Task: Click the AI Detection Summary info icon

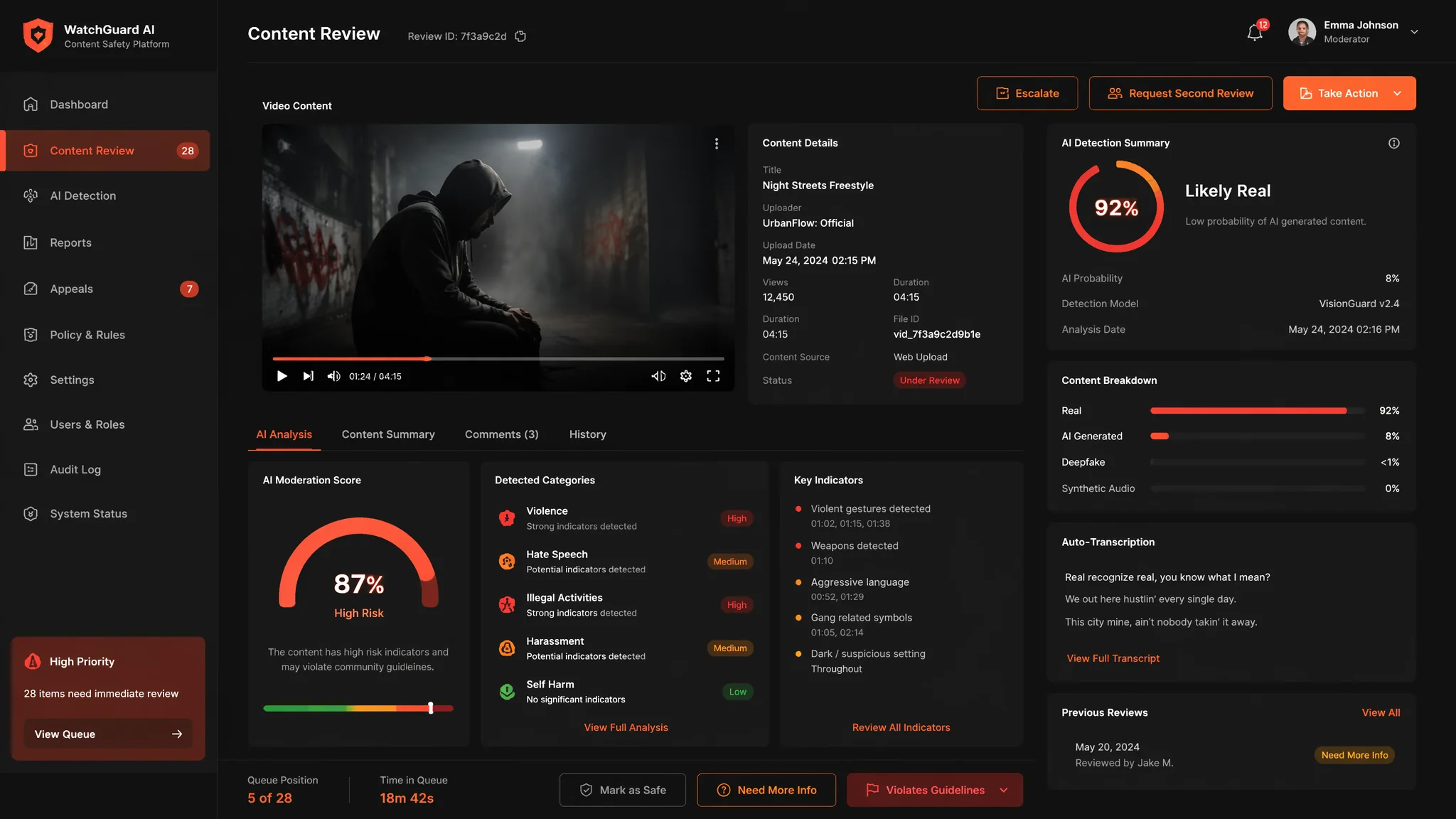Action: pyautogui.click(x=1394, y=143)
